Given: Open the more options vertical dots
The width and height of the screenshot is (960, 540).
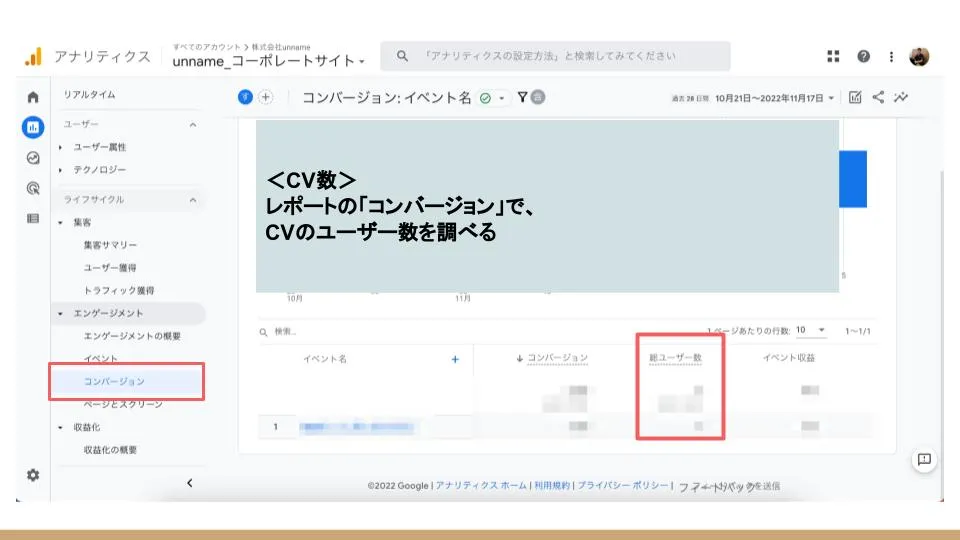Looking at the screenshot, I should tap(891, 56).
